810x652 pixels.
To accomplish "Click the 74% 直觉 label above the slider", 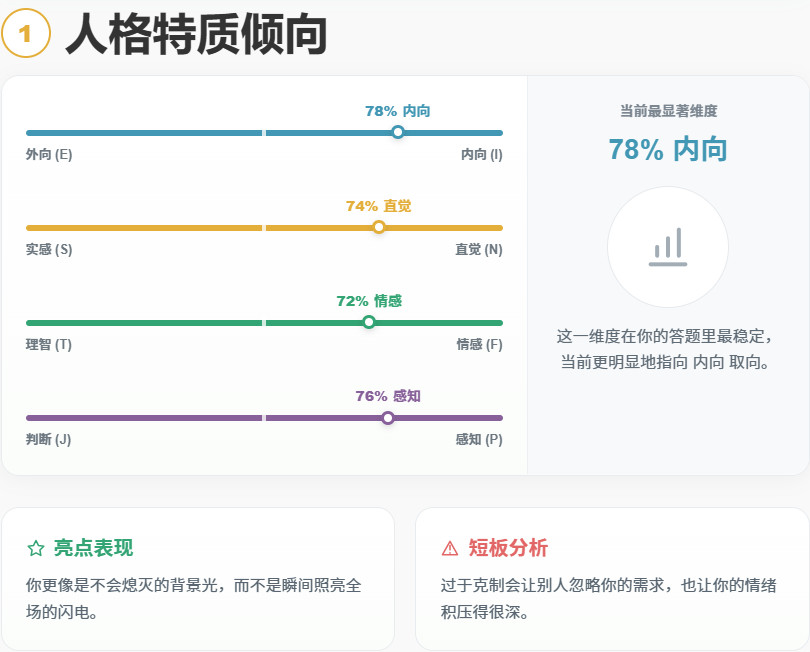I will [x=378, y=206].
